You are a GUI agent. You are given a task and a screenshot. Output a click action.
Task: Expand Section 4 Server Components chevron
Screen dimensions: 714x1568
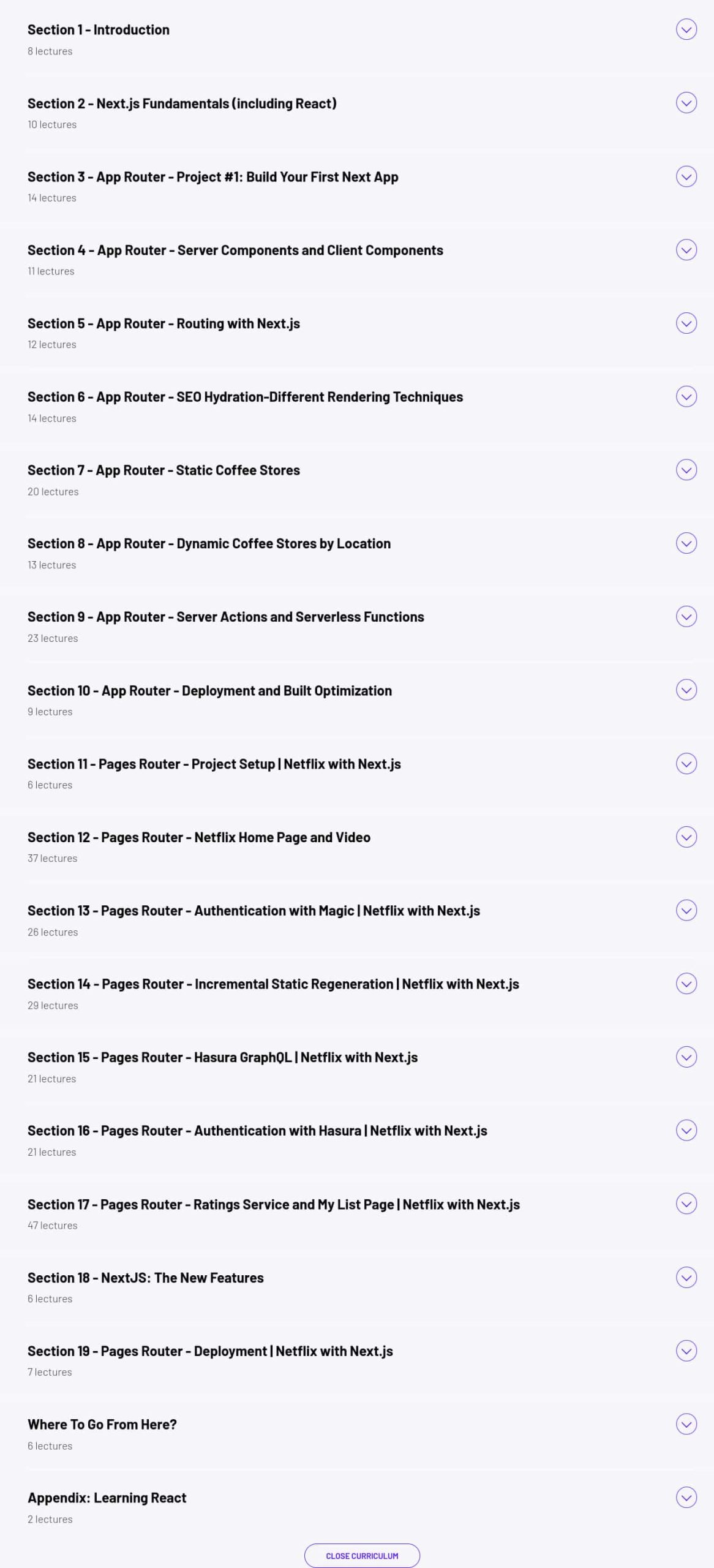(686, 250)
